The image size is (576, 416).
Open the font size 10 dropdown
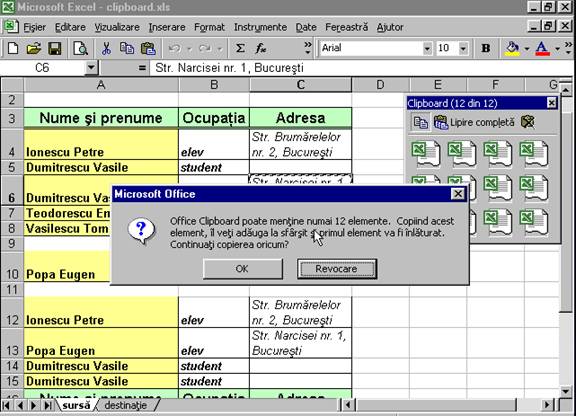click(x=463, y=48)
